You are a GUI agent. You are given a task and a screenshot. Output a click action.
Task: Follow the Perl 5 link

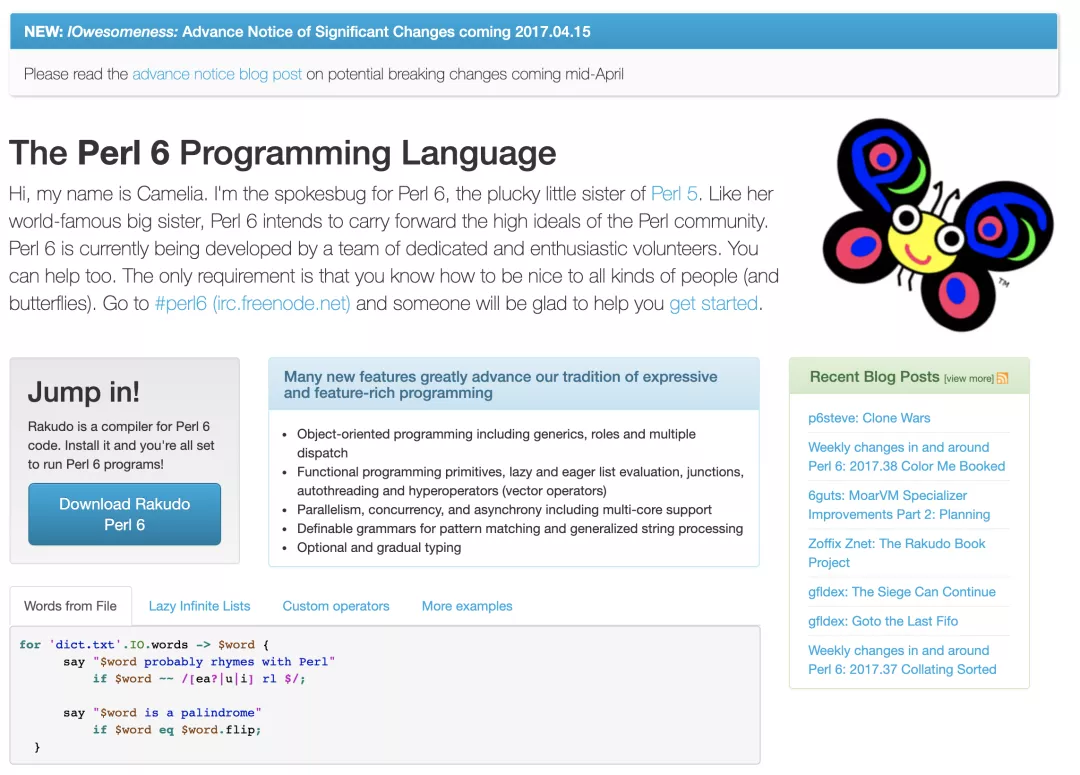tap(674, 194)
